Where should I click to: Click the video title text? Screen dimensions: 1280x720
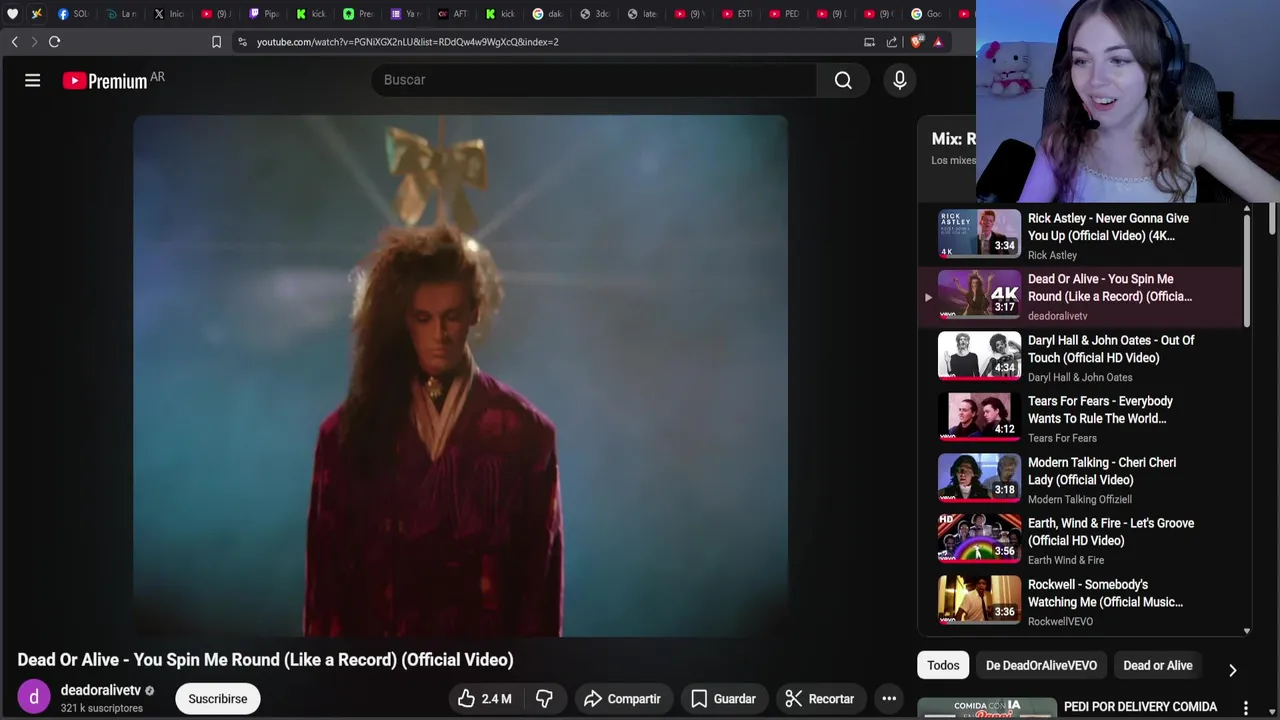265,659
